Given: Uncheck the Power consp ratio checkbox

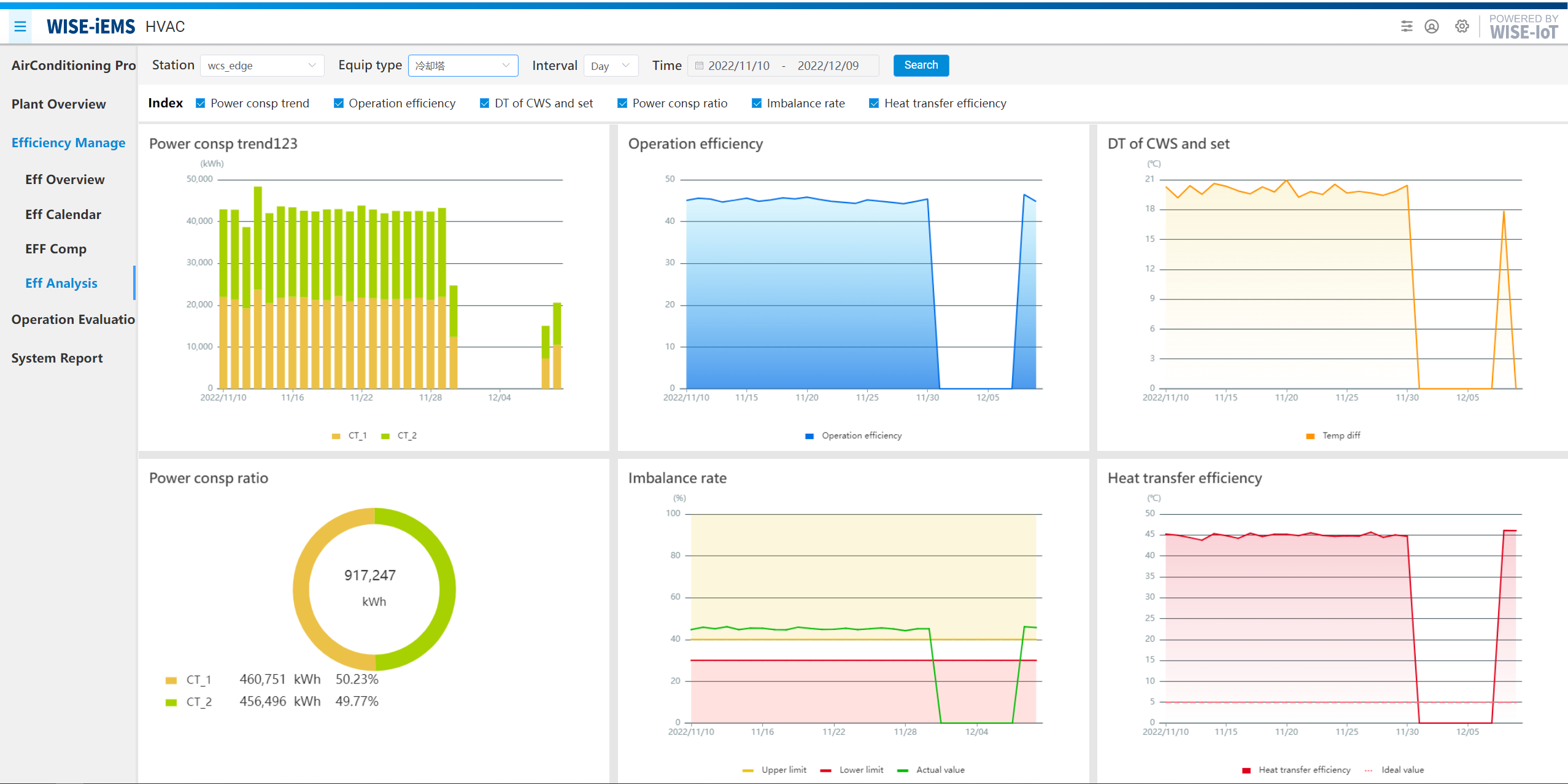Looking at the screenshot, I should click(x=622, y=103).
